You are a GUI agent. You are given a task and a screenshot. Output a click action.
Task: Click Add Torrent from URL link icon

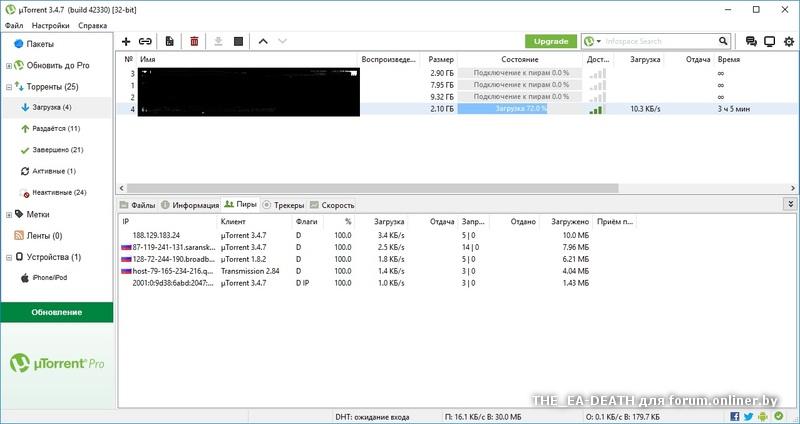(x=145, y=41)
